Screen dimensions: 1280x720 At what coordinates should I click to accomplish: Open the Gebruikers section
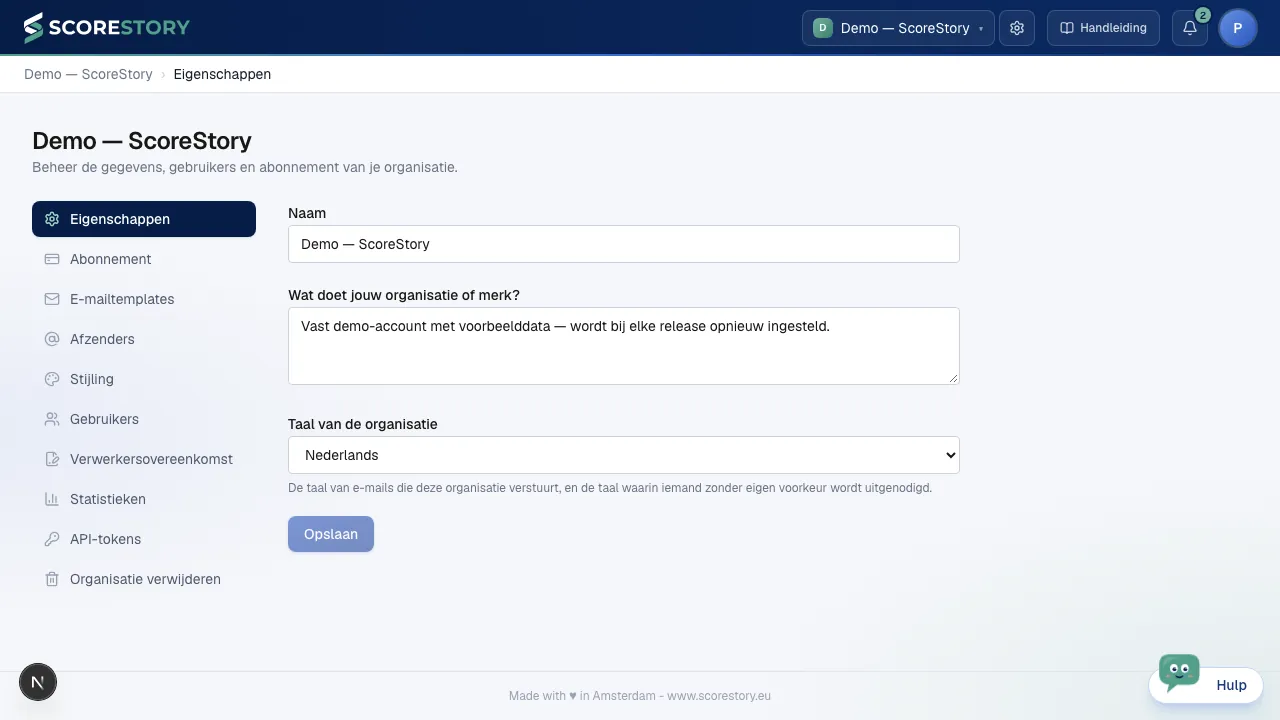click(x=144, y=419)
